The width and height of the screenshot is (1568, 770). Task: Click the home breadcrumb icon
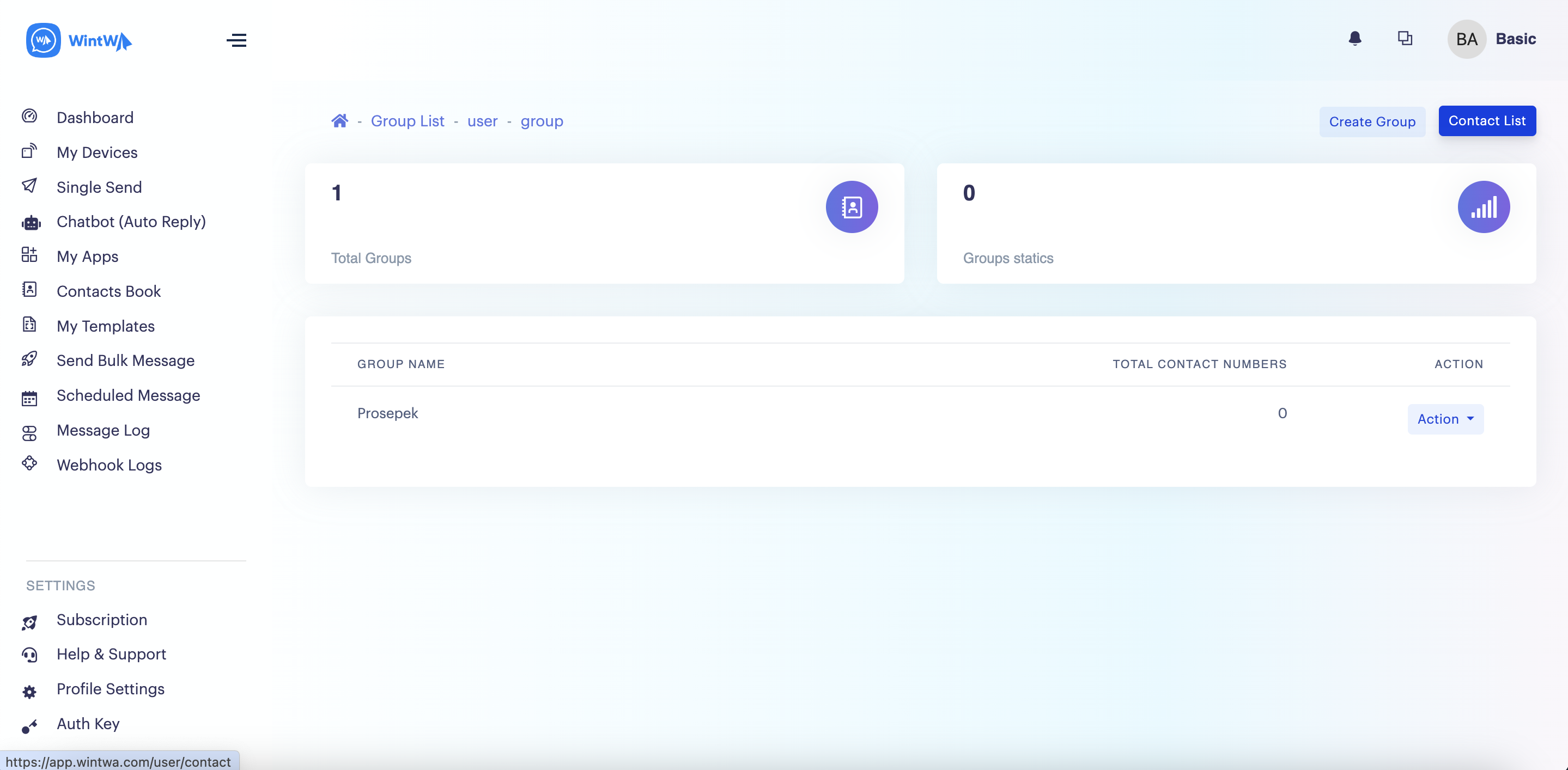pyautogui.click(x=339, y=121)
